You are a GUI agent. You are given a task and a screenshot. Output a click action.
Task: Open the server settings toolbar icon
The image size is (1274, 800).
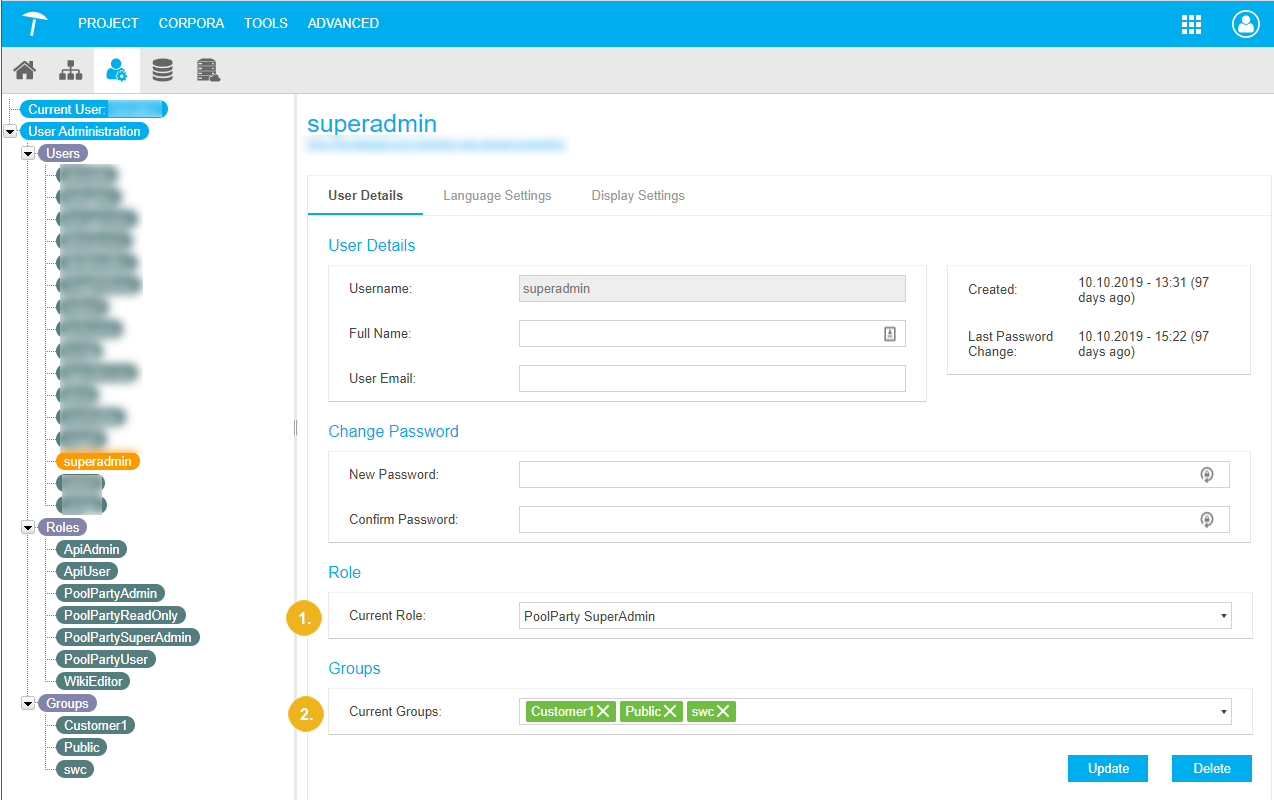(x=208, y=70)
